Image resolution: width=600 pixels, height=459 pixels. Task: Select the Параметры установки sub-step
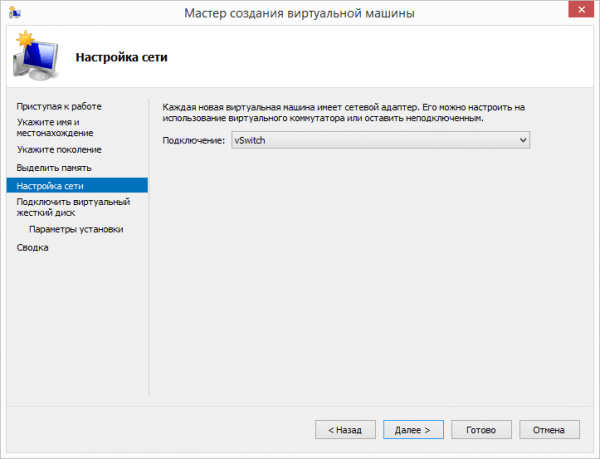pos(76,229)
